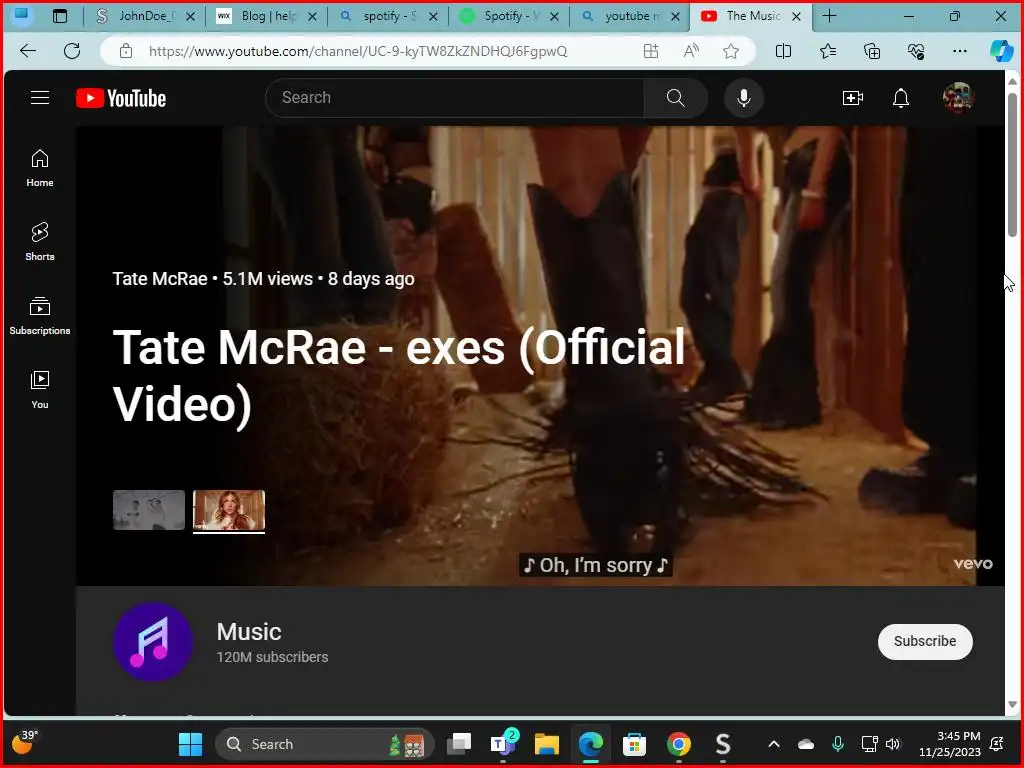The height and width of the screenshot is (768, 1024).
Task: Open the app available icon in address bar
Action: point(650,51)
